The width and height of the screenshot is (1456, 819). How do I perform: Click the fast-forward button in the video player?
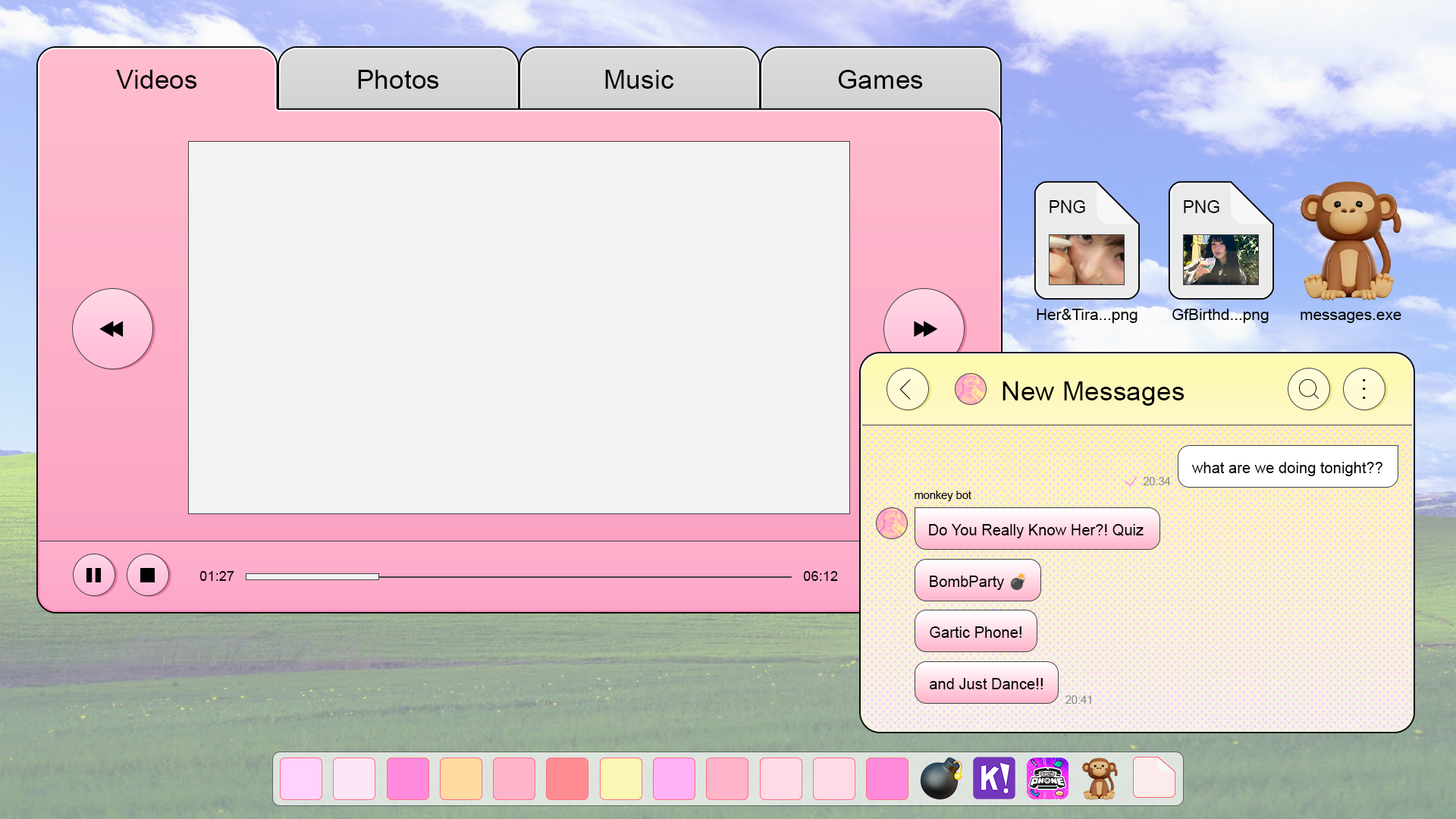point(924,328)
